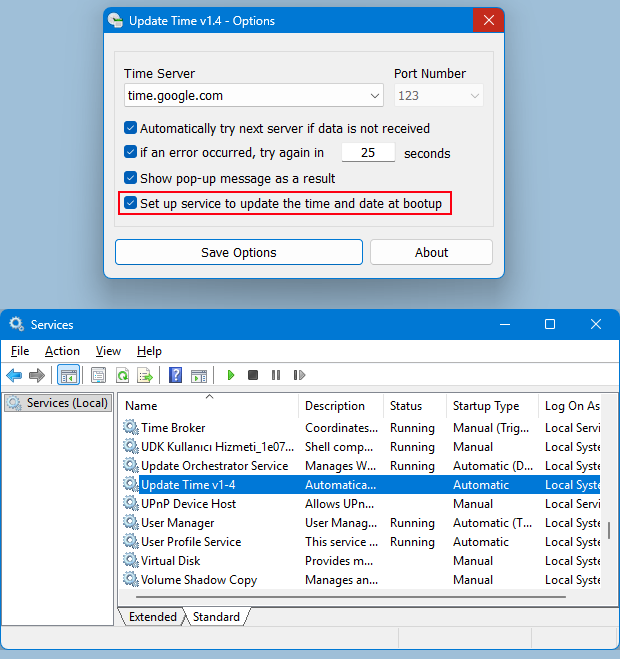Viewport: 620px width, 659px height.
Task: Sort by the Status column header
Action: [x=414, y=406]
